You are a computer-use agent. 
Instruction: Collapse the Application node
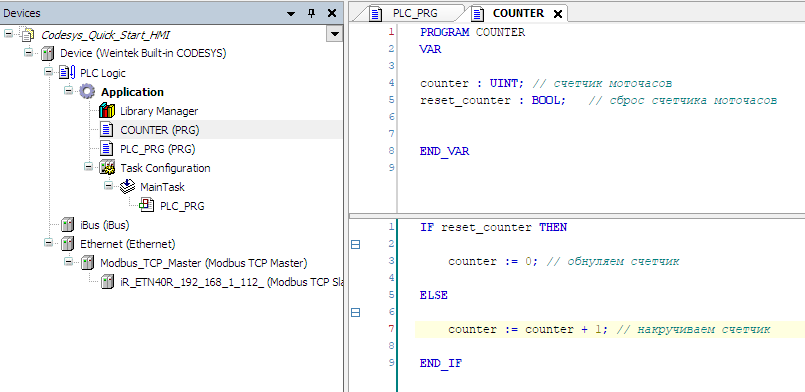click(x=68, y=90)
